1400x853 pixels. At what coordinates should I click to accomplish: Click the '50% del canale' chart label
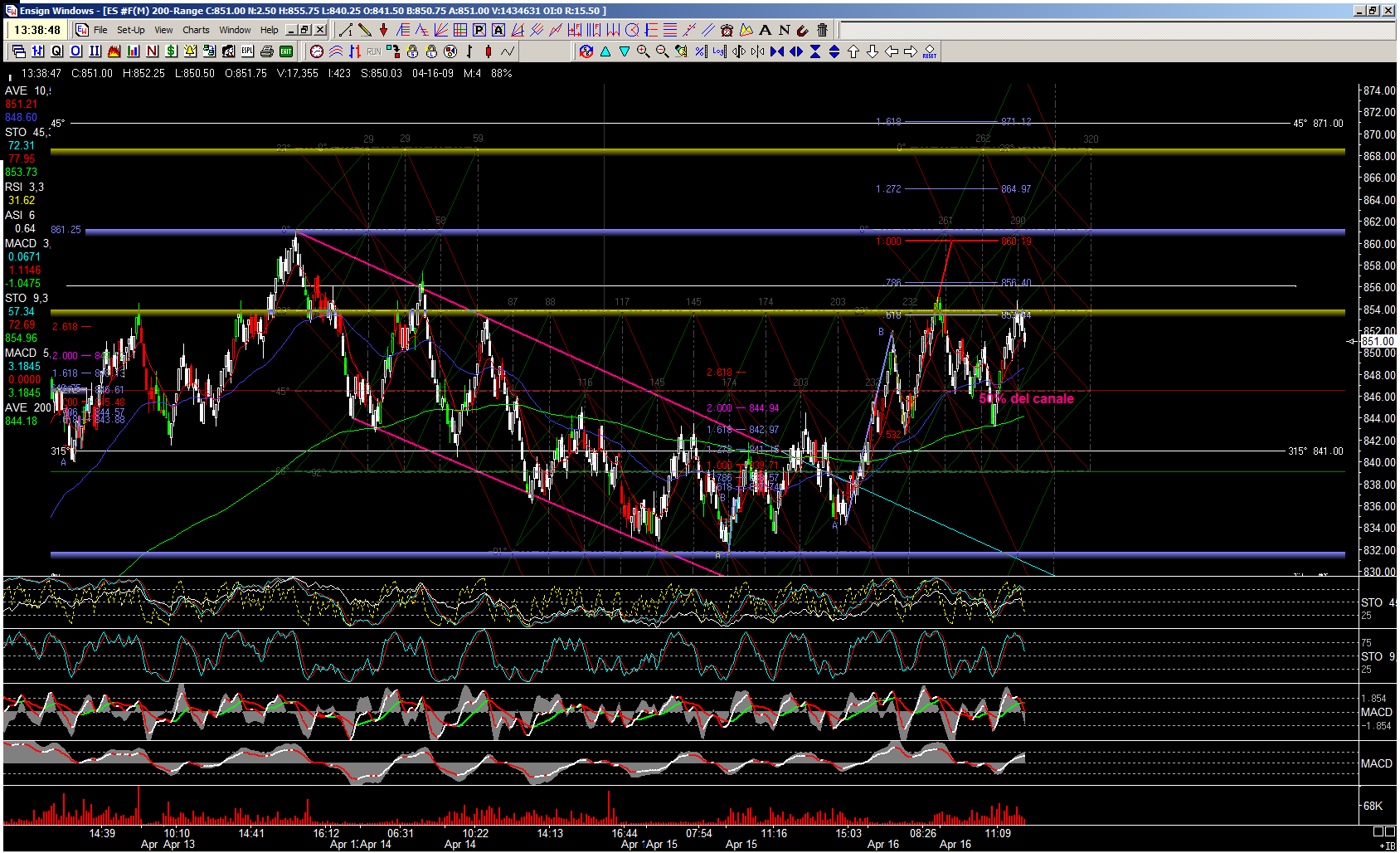pos(1026,398)
